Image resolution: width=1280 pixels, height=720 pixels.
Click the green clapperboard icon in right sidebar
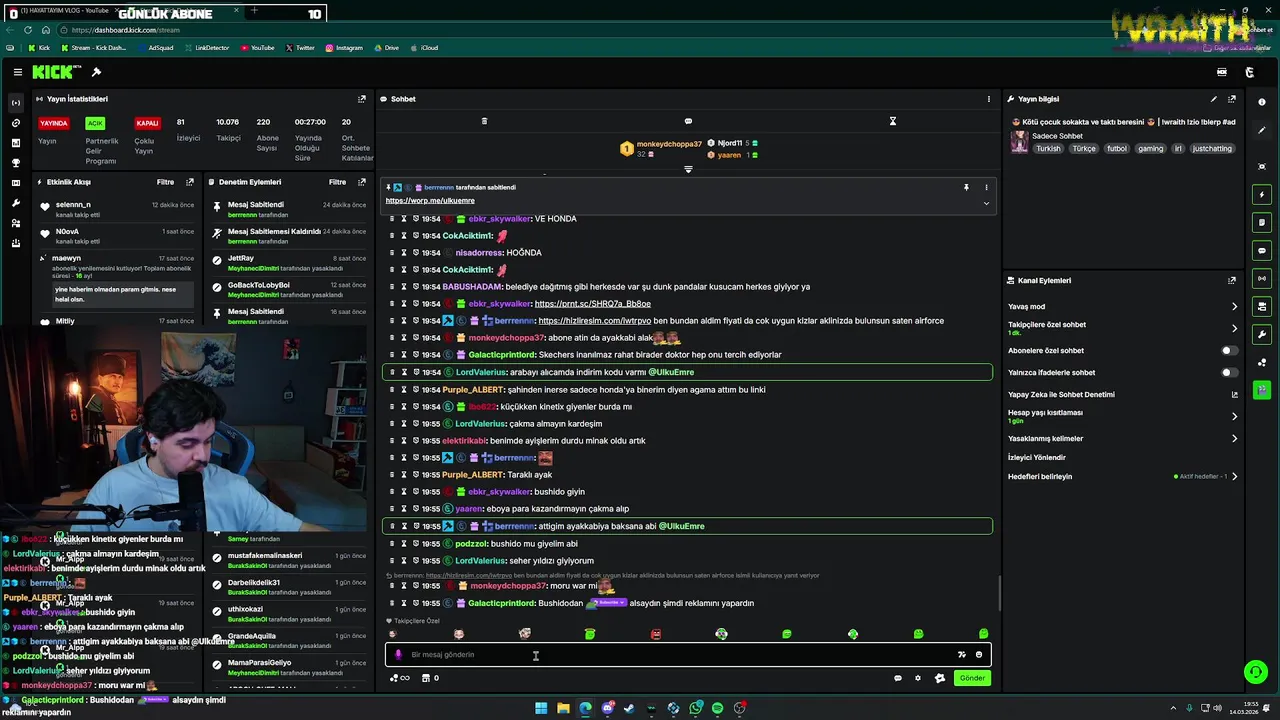click(1262, 390)
